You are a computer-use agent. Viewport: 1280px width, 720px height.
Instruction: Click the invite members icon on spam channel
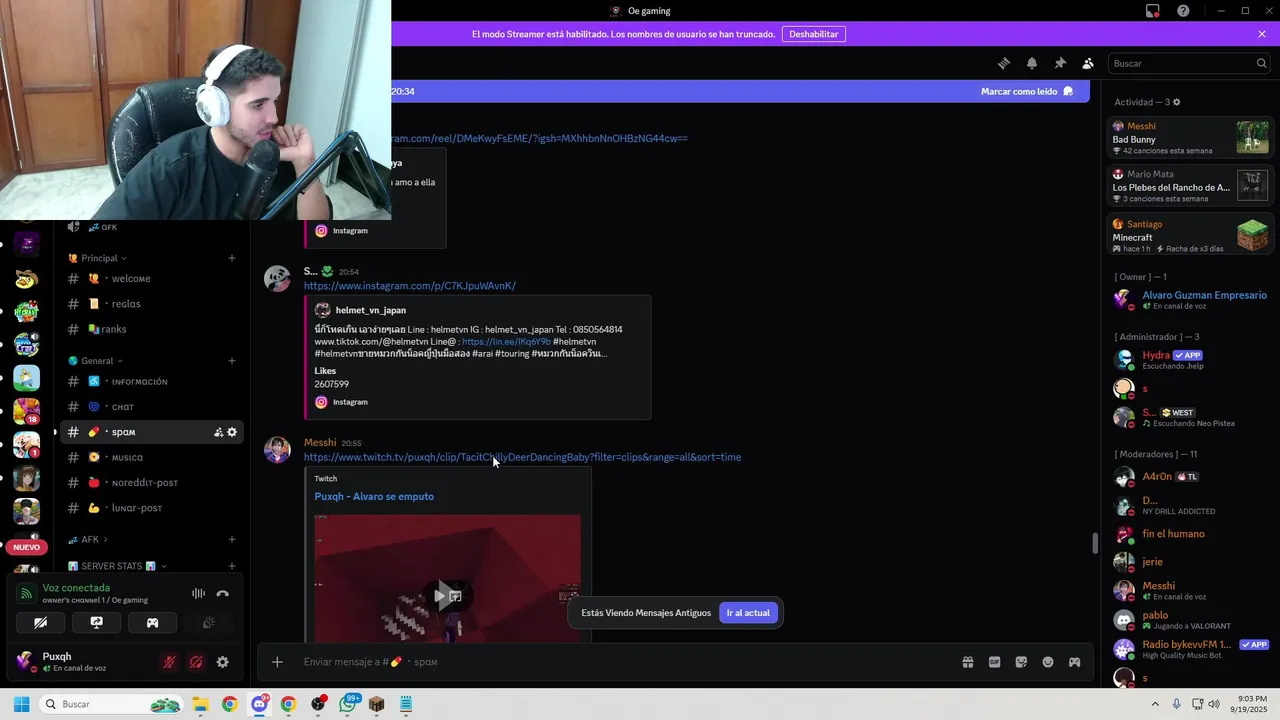pos(218,432)
